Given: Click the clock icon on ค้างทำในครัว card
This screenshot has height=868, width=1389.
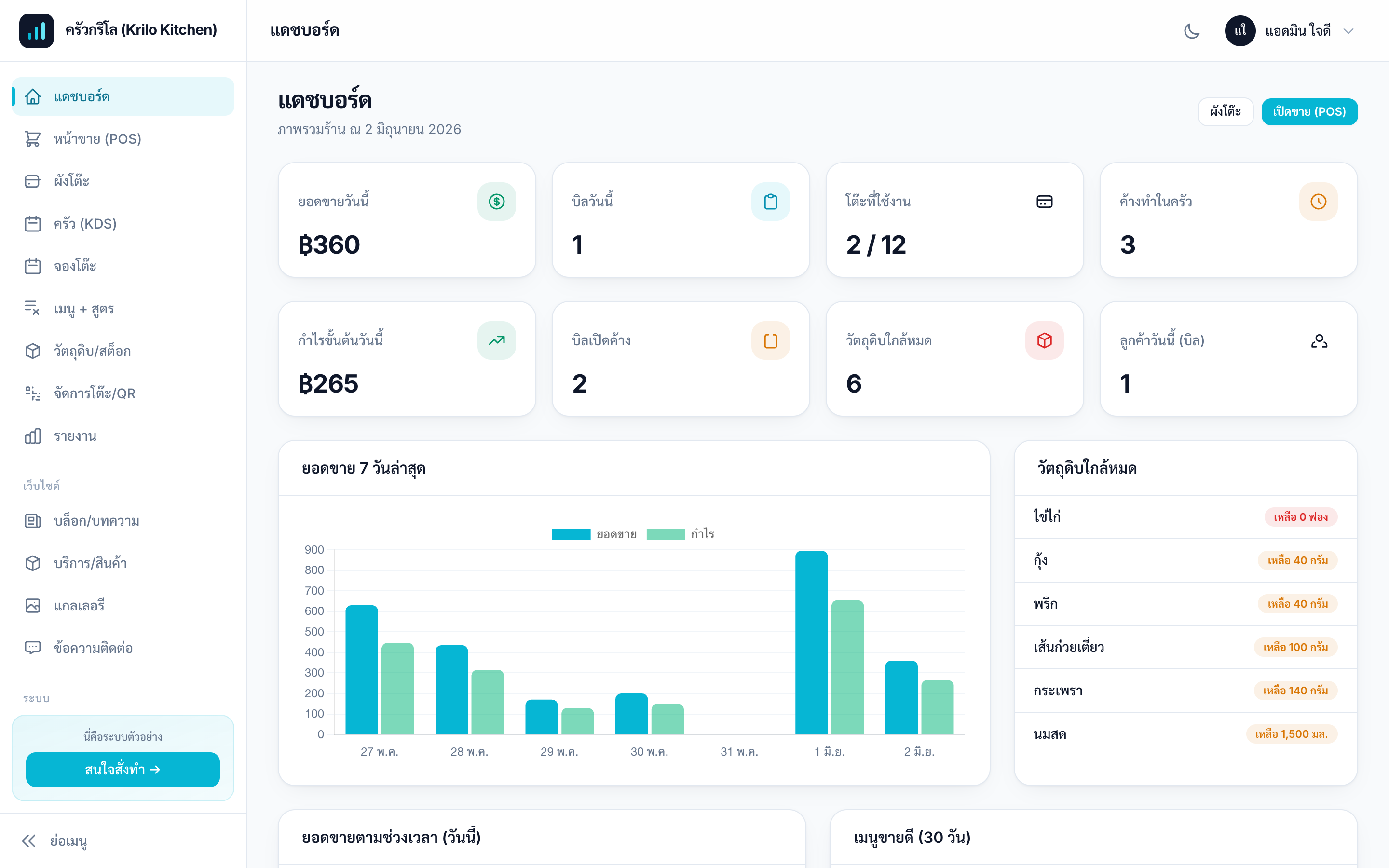Looking at the screenshot, I should coord(1318,202).
